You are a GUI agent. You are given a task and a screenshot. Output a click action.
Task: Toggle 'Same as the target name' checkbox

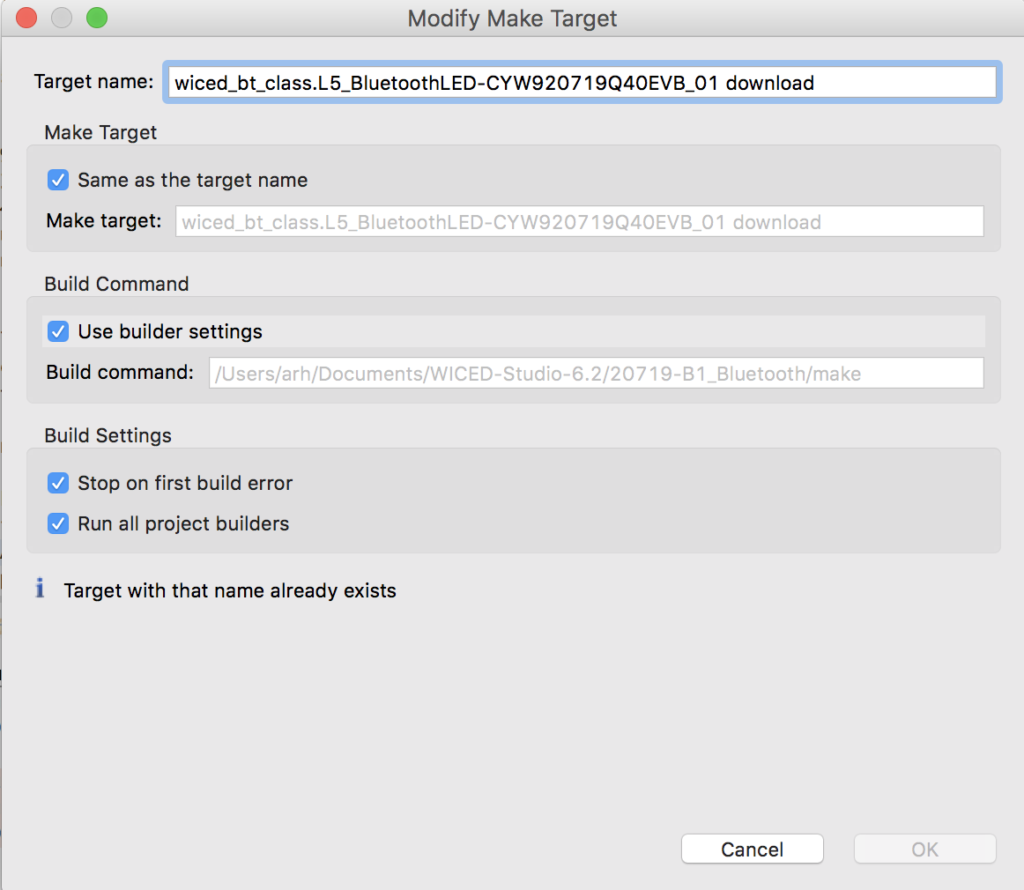tap(58, 180)
